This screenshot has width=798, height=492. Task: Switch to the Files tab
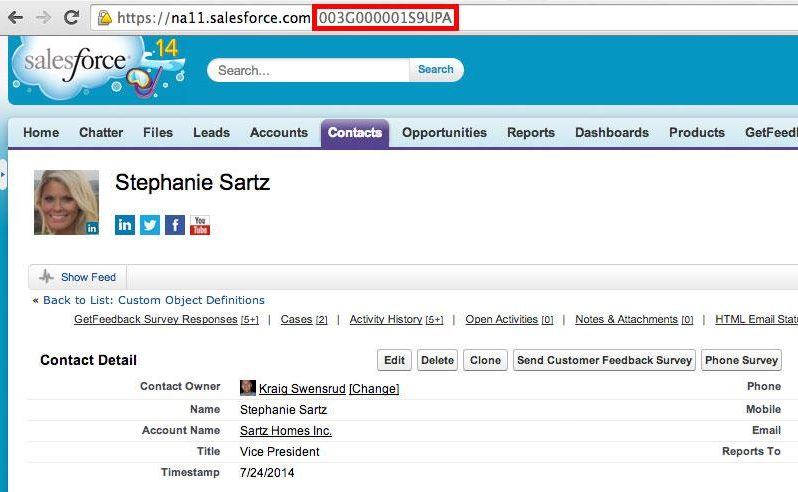click(x=158, y=132)
